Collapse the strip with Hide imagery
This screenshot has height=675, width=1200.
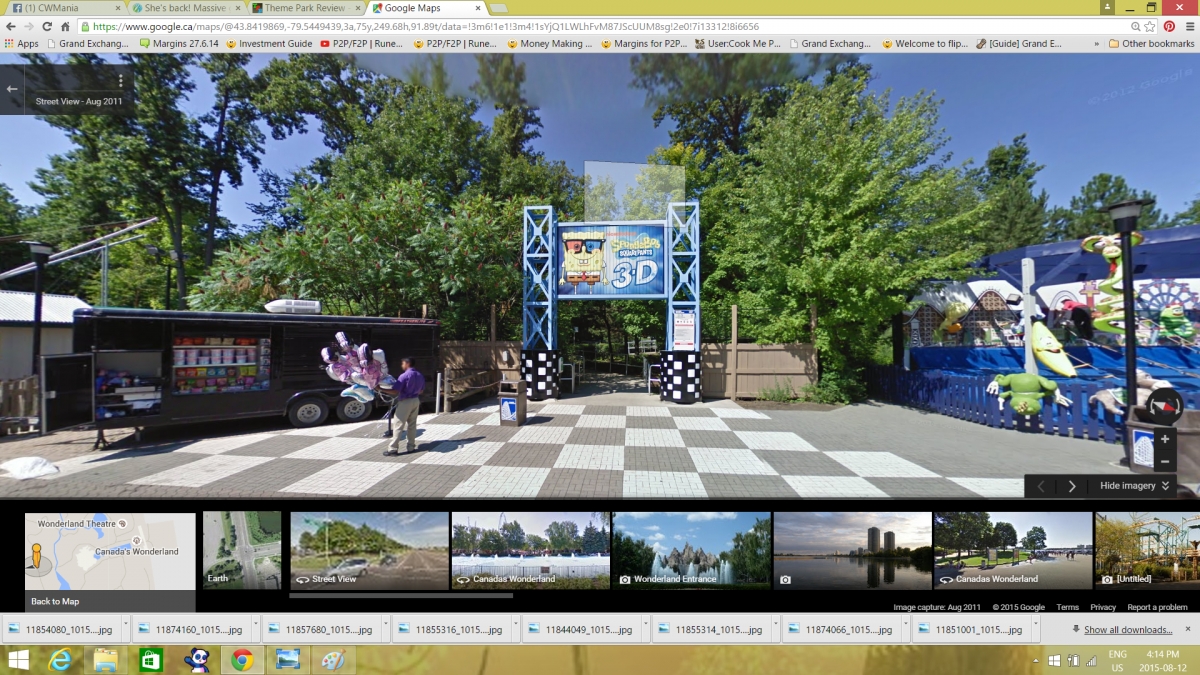pos(1134,486)
